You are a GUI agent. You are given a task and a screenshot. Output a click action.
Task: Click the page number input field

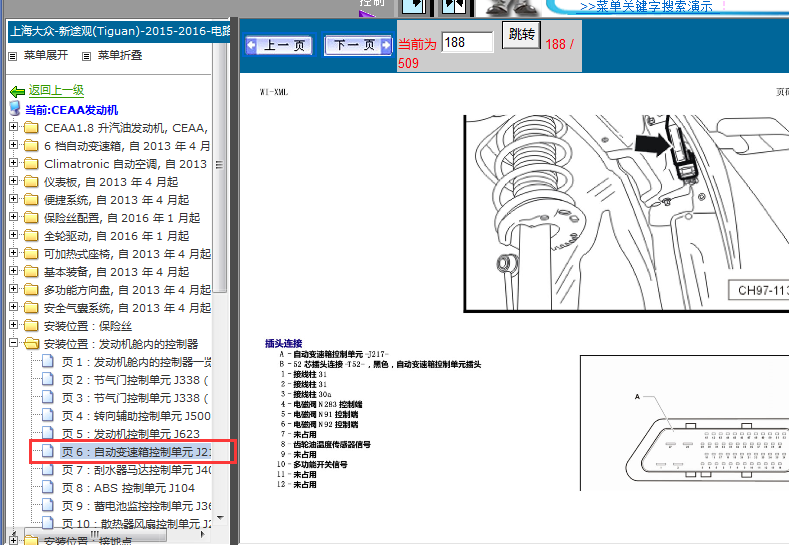(x=467, y=42)
